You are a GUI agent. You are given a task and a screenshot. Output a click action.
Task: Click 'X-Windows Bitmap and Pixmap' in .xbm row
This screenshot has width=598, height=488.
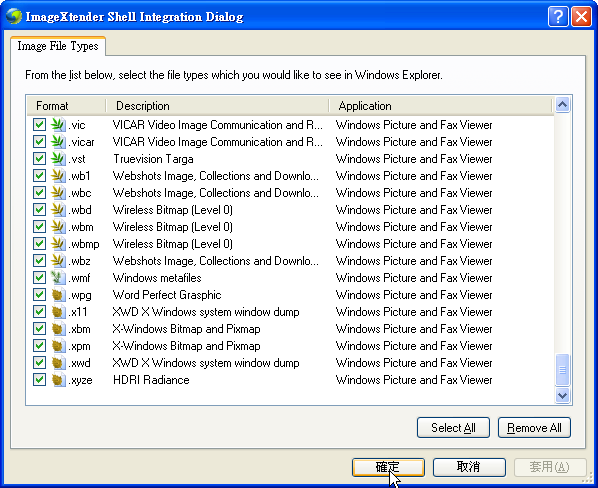(x=186, y=329)
